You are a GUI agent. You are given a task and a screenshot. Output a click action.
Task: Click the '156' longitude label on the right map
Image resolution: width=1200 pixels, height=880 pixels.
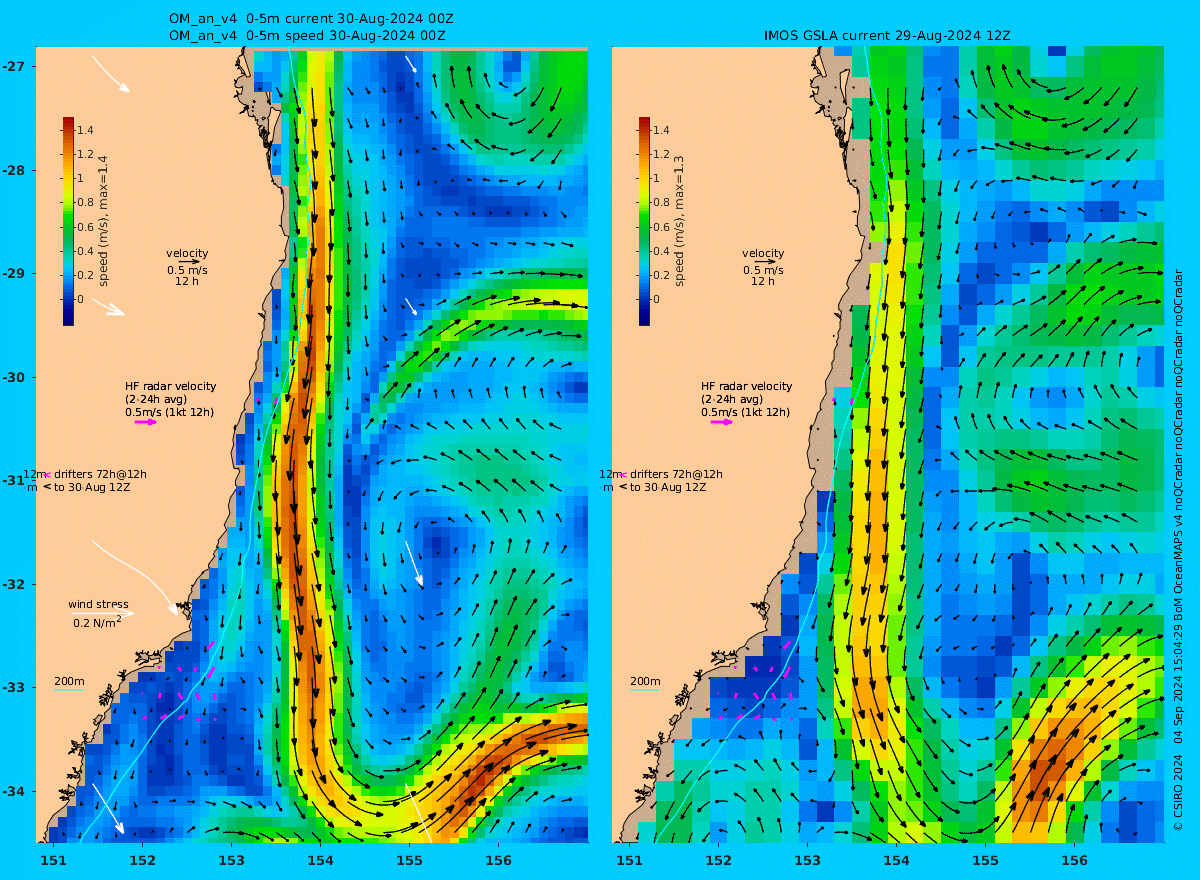(x=1074, y=860)
